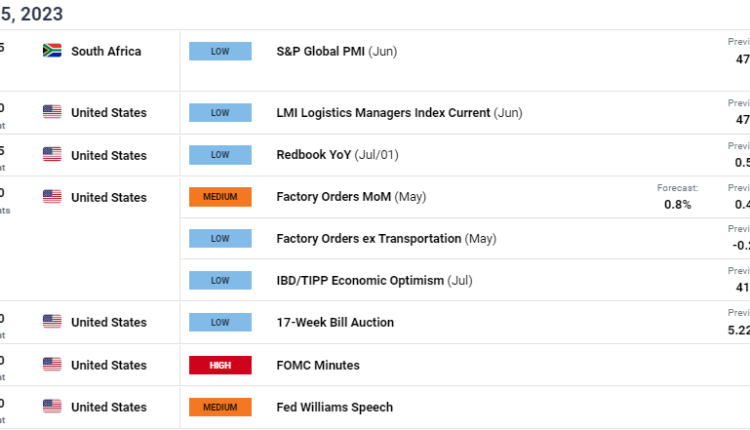The image size is (750, 430).
Task: Click the US flag in the LMI Logistics row
Action: point(52,113)
